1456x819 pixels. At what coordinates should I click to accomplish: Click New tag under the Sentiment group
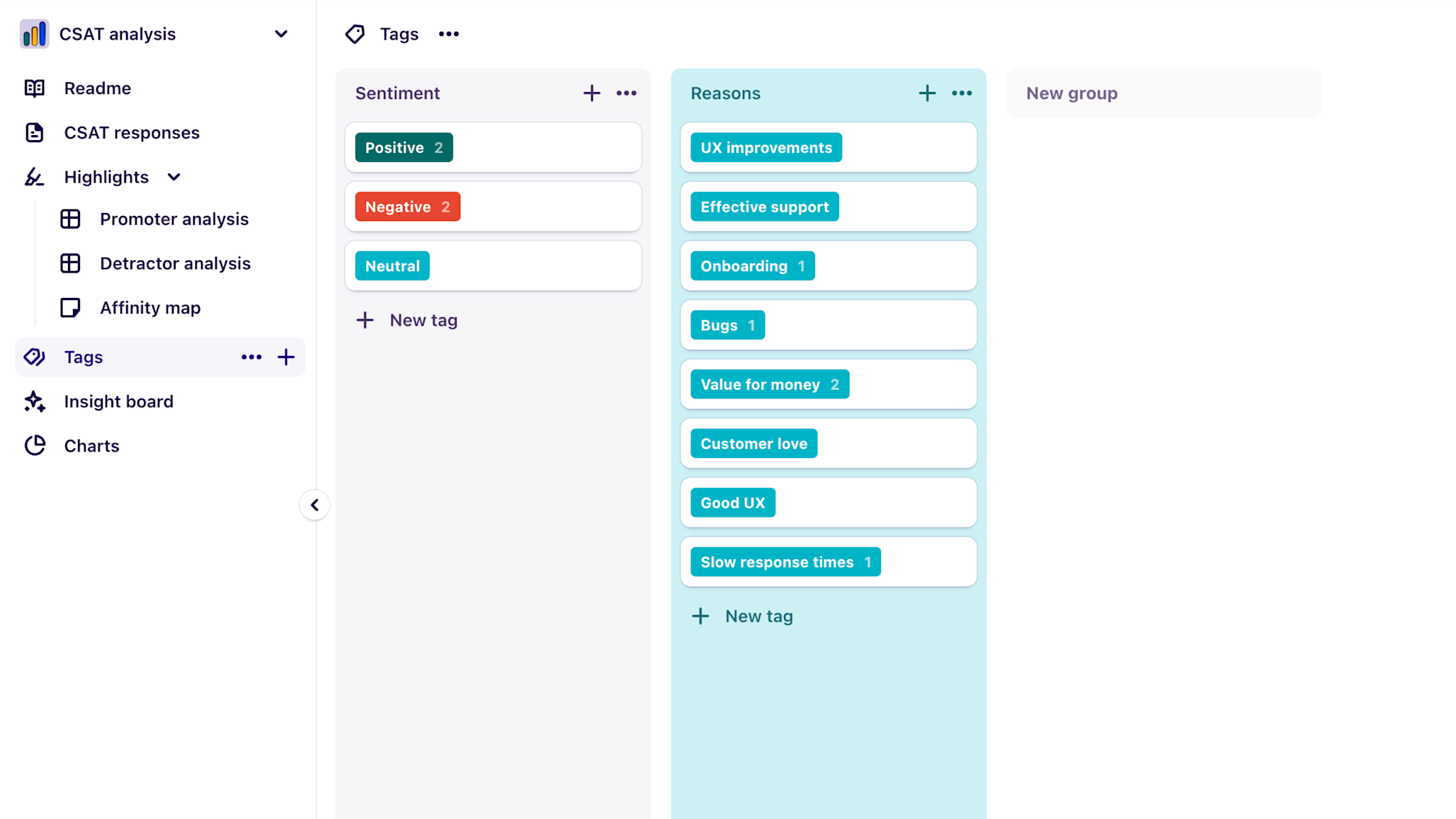click(406, 320)
